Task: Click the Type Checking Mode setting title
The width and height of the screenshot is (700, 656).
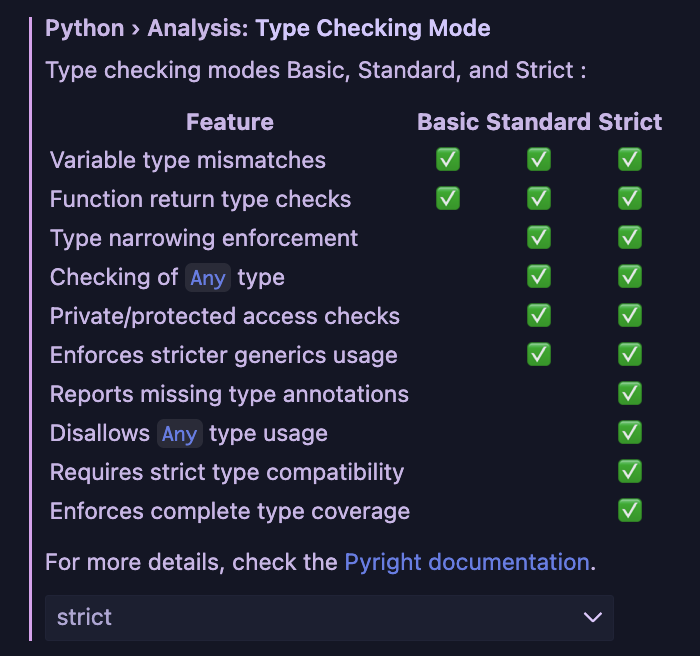Action: pos(268,27)
